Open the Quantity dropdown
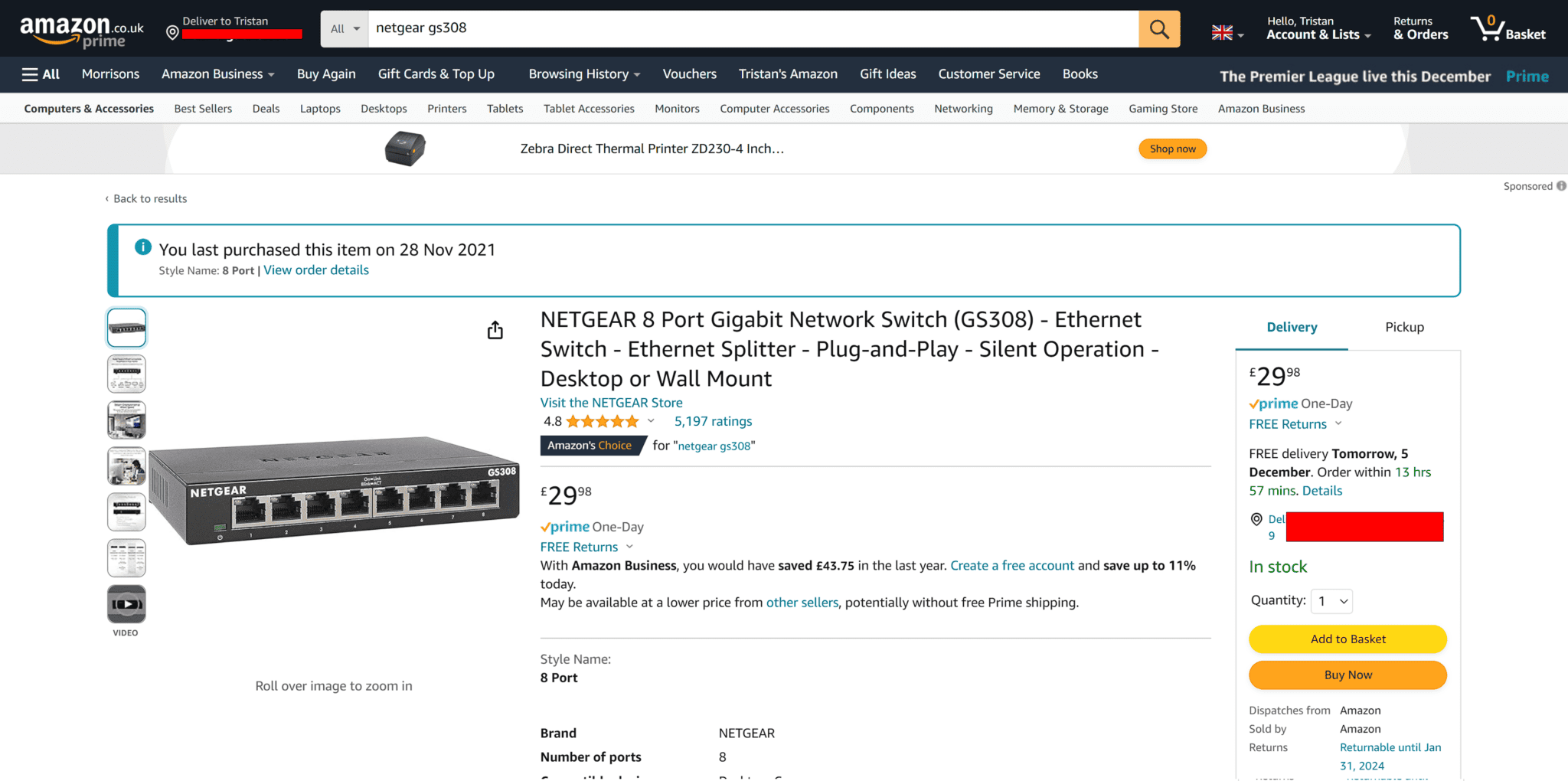 1331,601
